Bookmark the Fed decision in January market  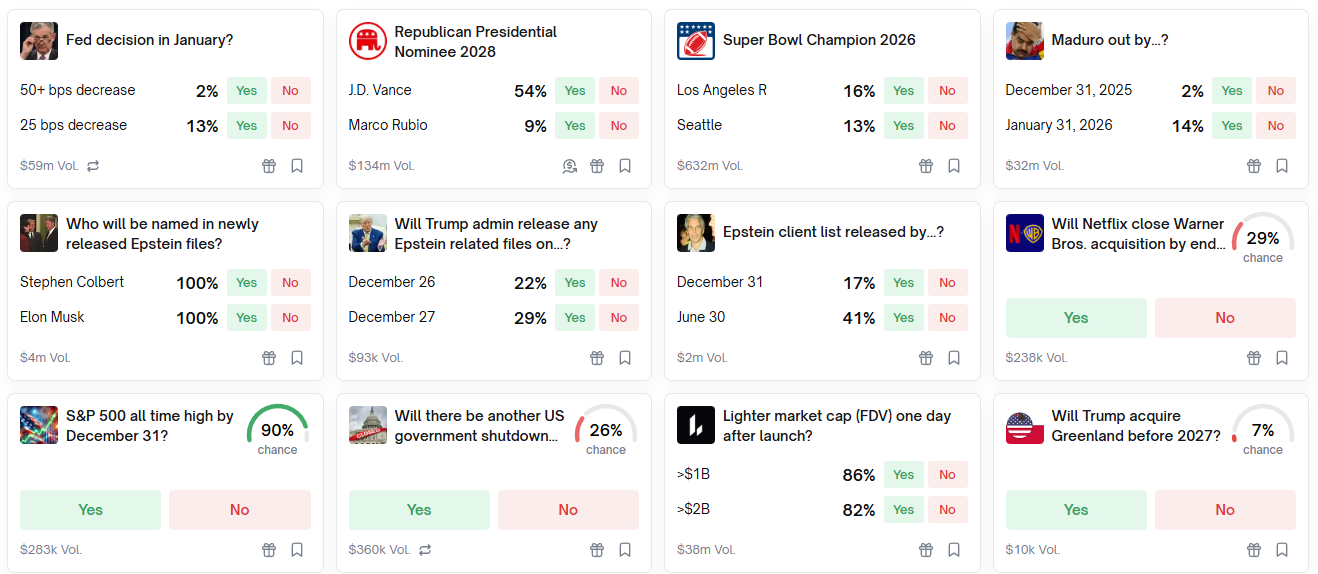coord(297,166)
